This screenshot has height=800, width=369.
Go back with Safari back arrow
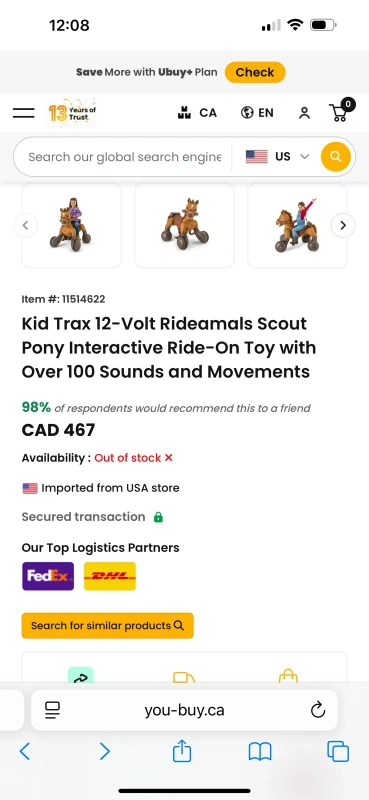(24, 752)
